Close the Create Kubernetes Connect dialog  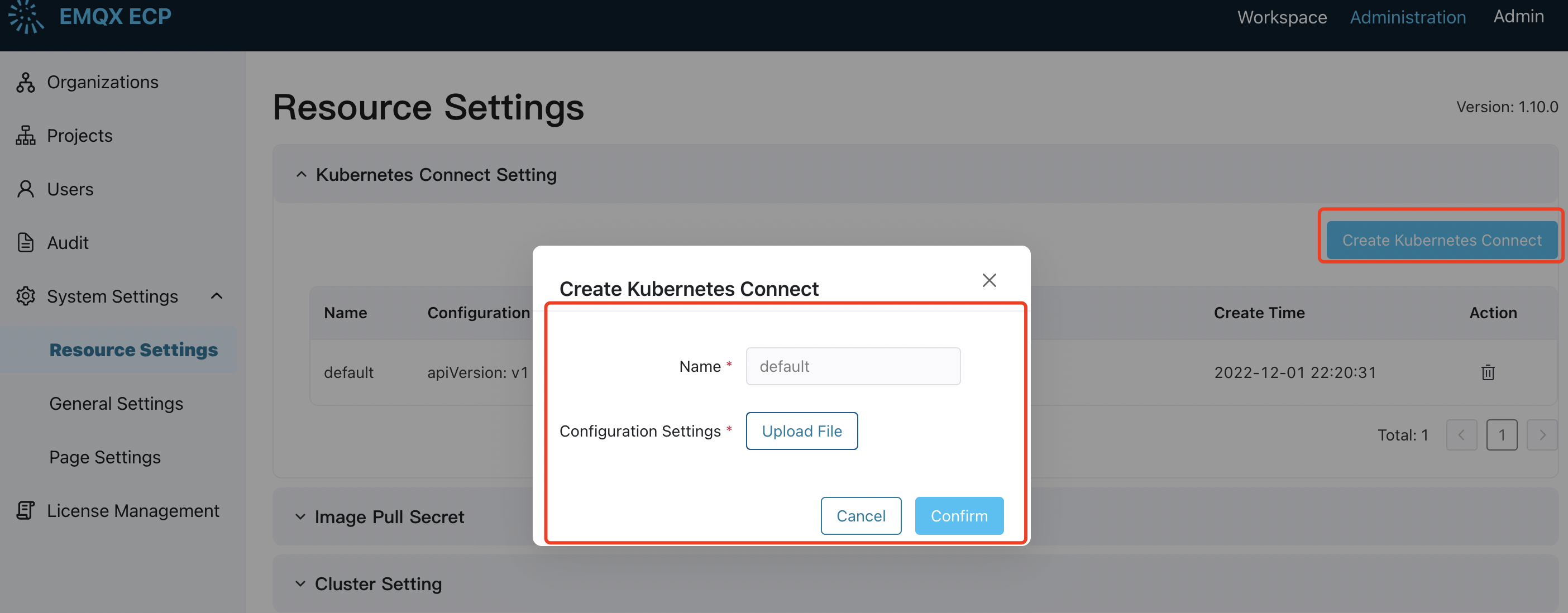(989, 281)
